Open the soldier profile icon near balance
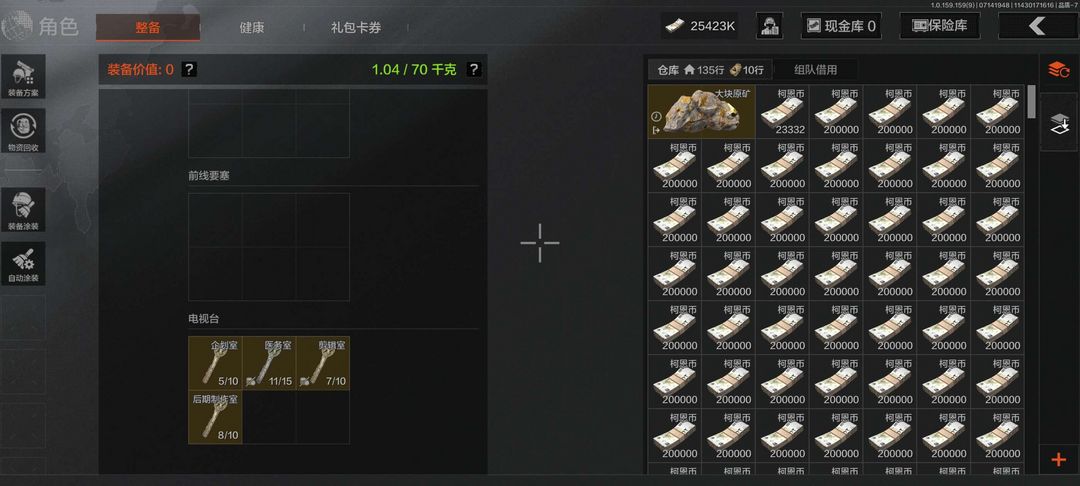Viewport: 1080px width, 486px height. click(x=769, y=26)
